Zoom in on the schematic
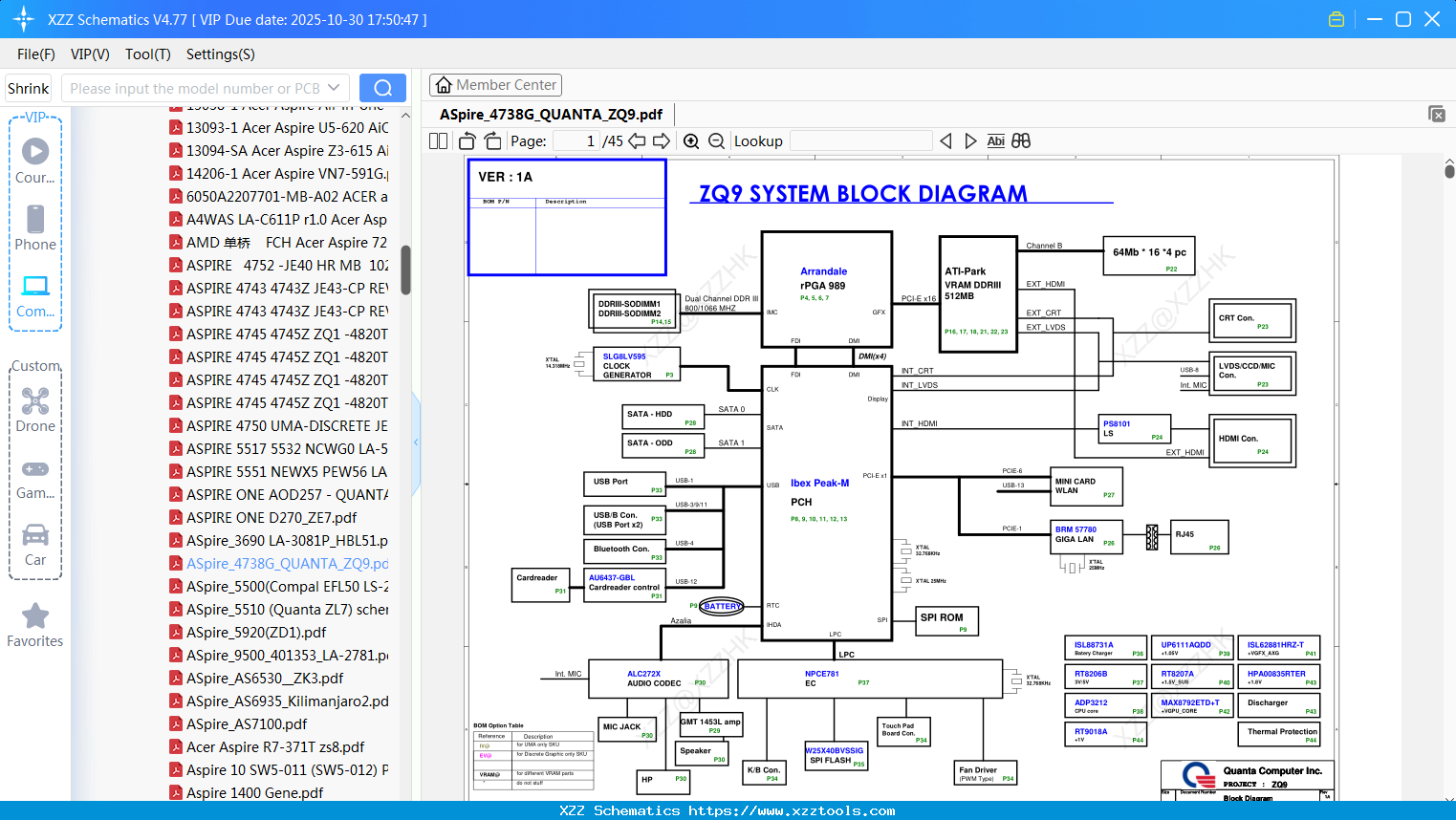 (x=691, y=140)
